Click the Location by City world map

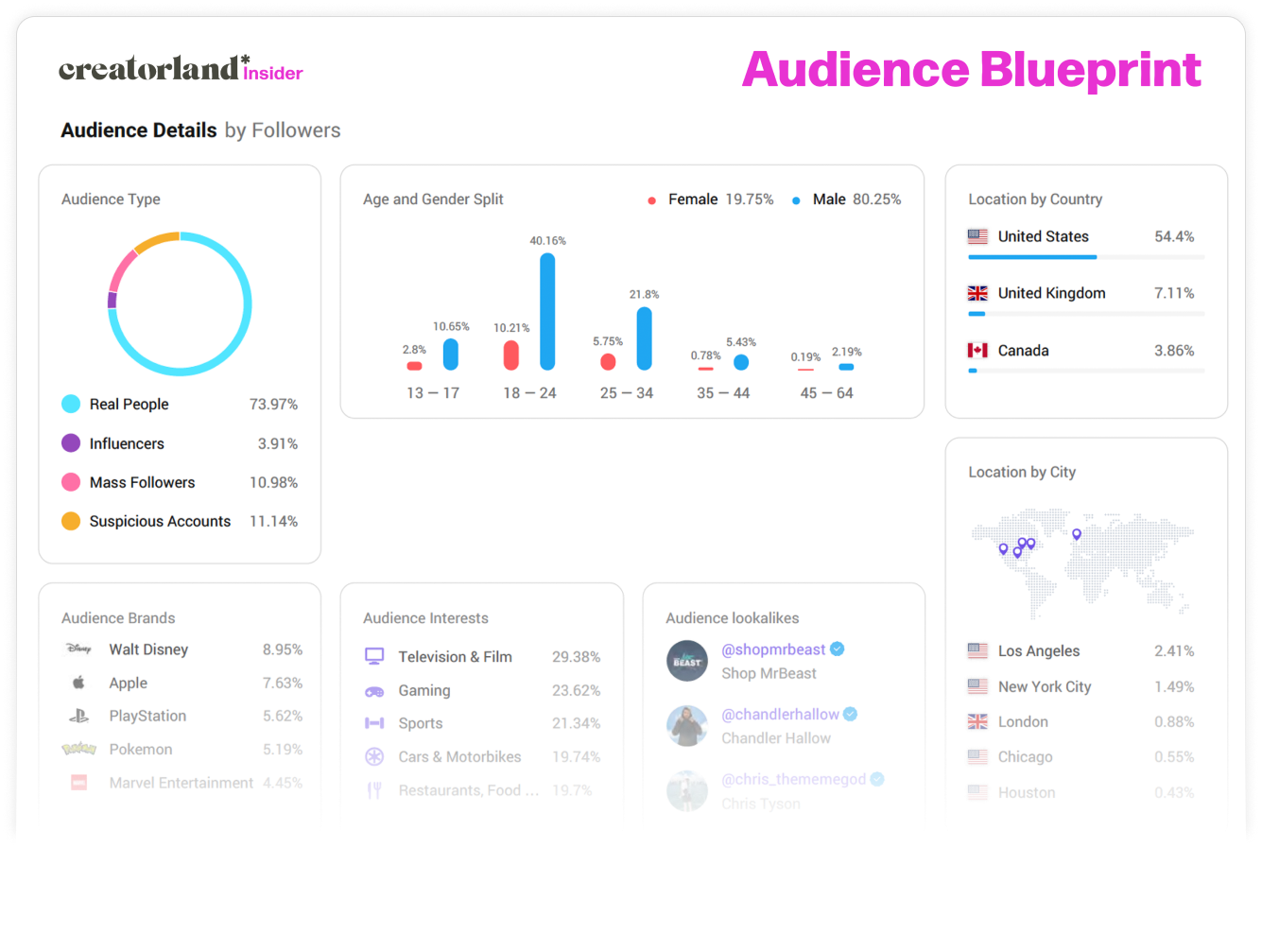pyautogui.click(x=1083, y=563)
